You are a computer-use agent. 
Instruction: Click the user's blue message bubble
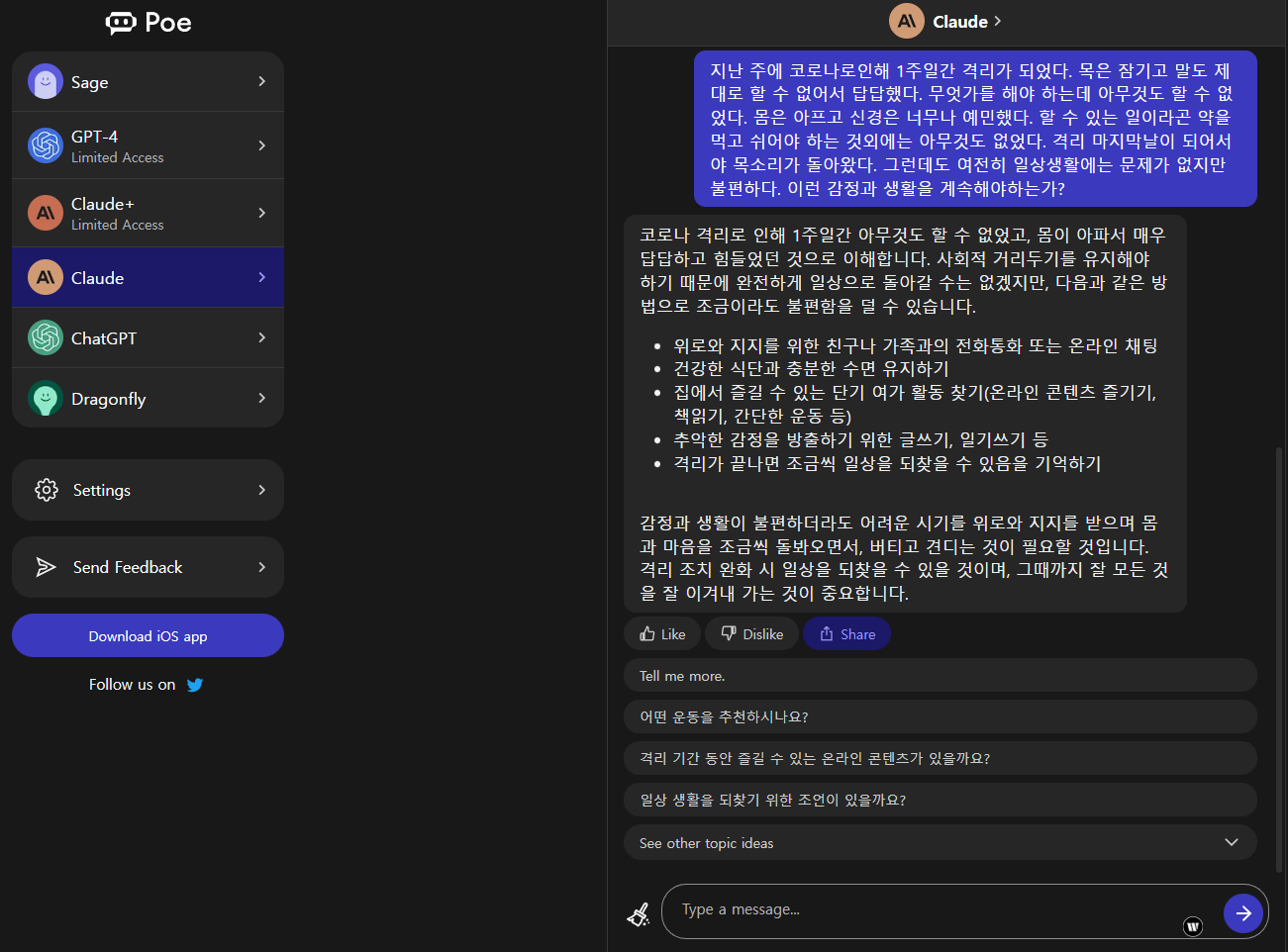click(975, 129)
